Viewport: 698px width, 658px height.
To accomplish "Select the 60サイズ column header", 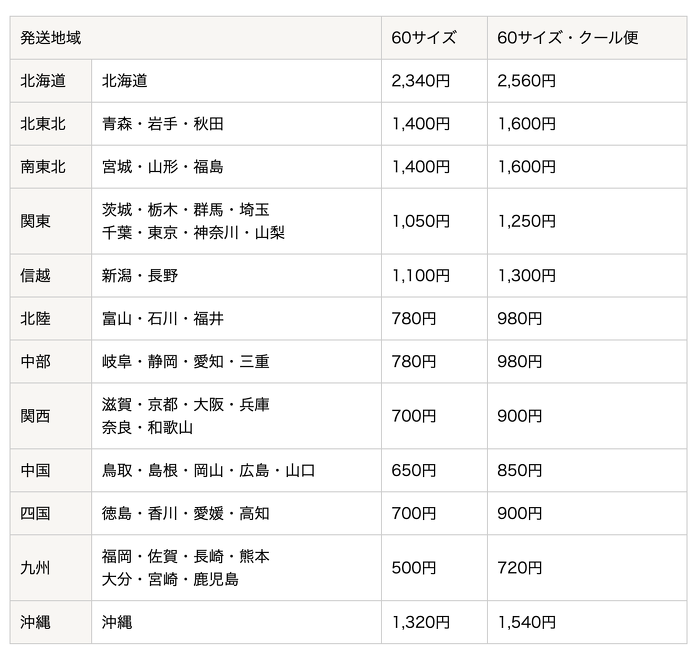I will (x=434, y=38).
